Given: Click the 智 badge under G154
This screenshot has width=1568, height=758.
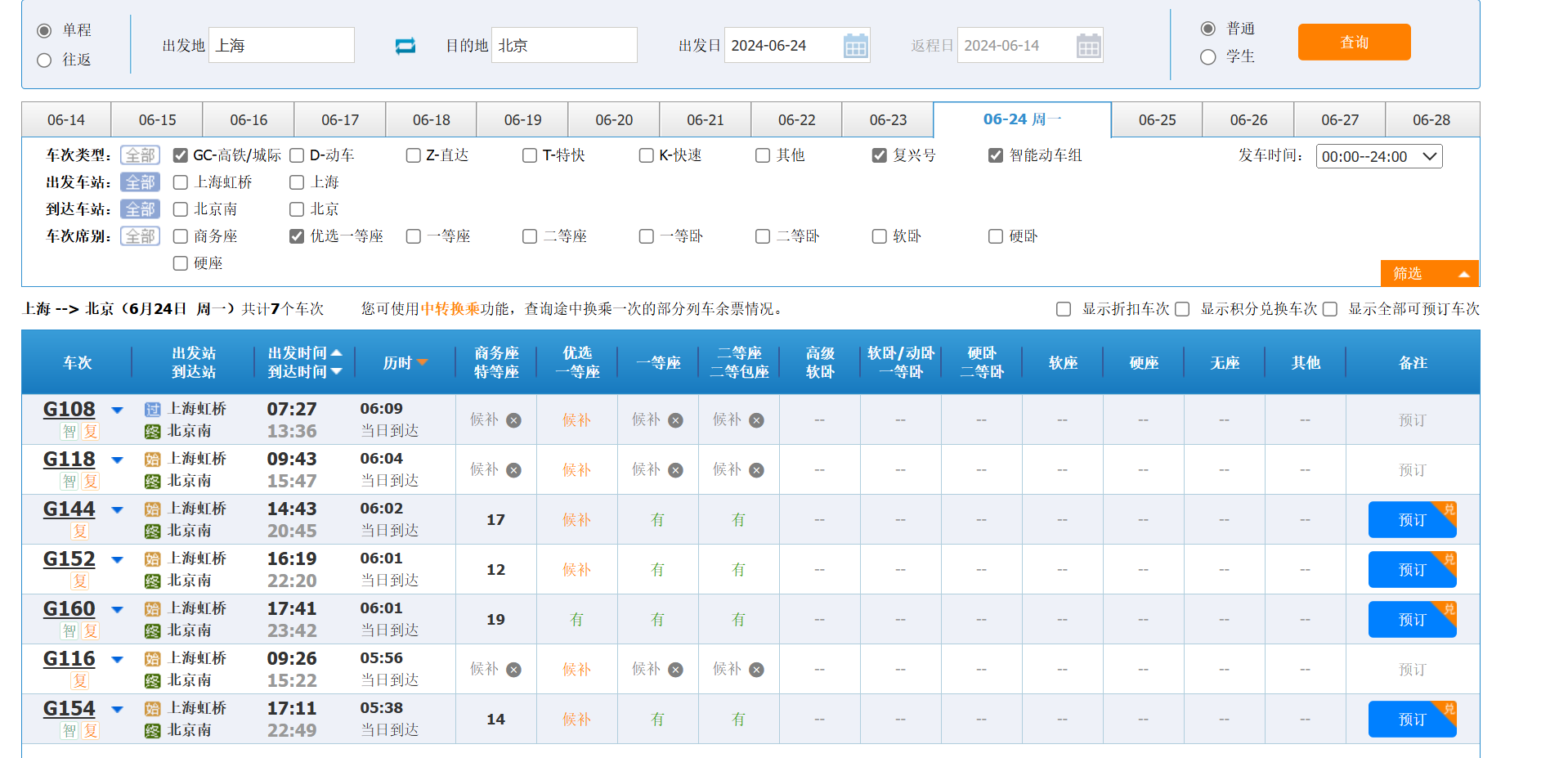Looking at the screenshot, I should (69, 731).
